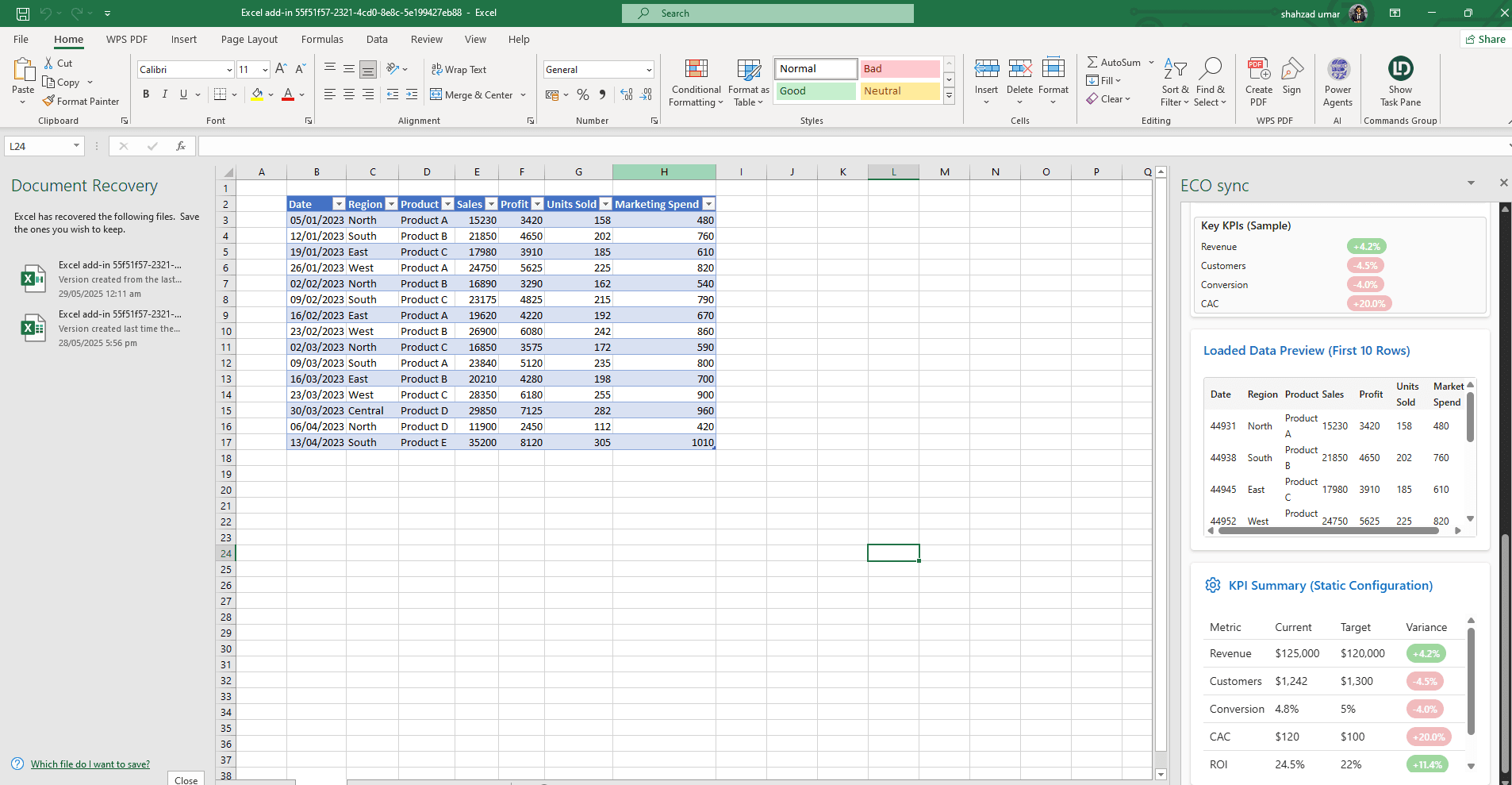Click the Save icon in quick access toolbar
Image resolution: width=1512 pixels, height=785 pixels.
23,13
